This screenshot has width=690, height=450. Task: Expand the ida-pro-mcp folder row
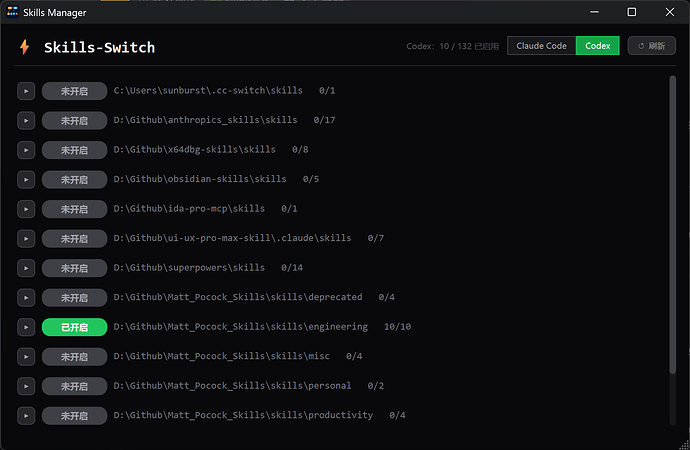(26, 209)
